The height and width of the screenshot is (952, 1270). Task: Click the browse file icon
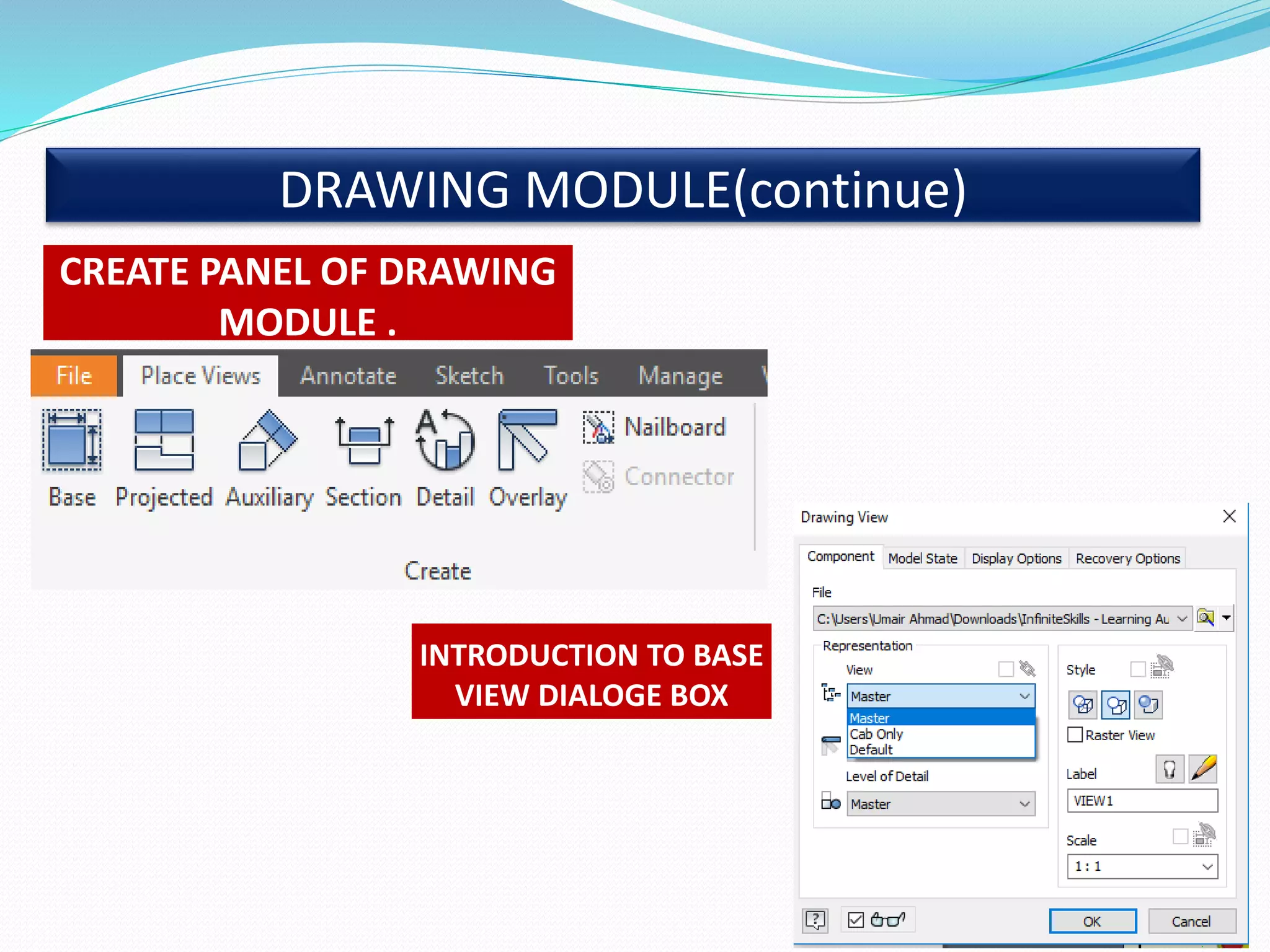click(1206, 618)
